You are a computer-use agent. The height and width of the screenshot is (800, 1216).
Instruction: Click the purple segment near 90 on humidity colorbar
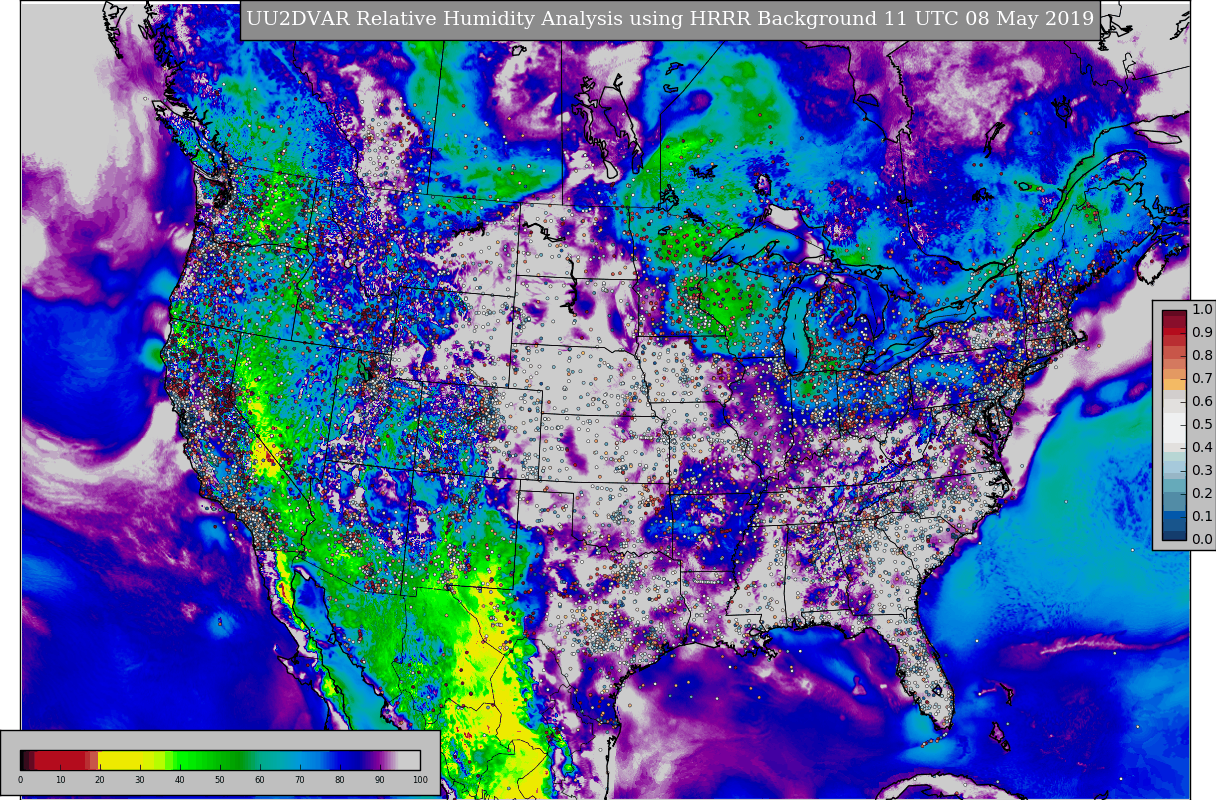[378, 760]
